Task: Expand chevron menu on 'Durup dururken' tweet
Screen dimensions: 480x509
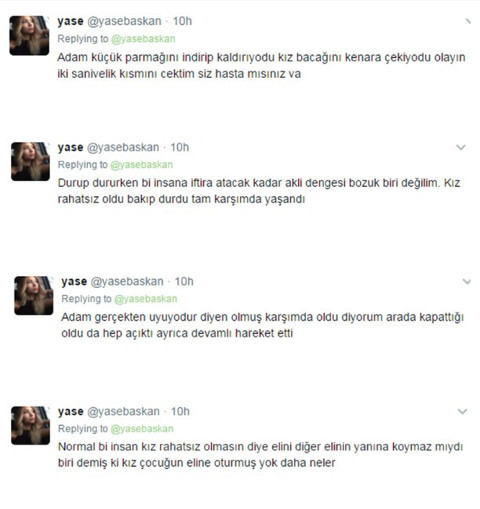Action: click(461, 147)
